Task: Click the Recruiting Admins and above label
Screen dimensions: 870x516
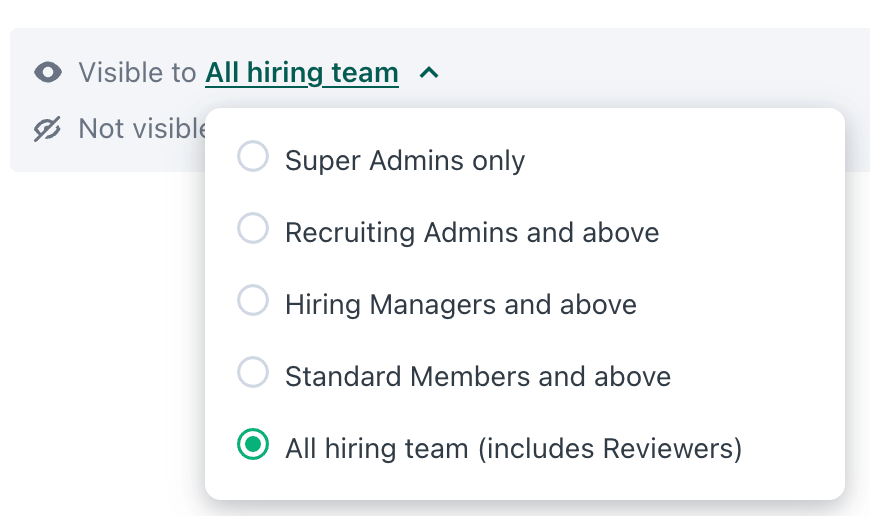Action: [472, 232]
